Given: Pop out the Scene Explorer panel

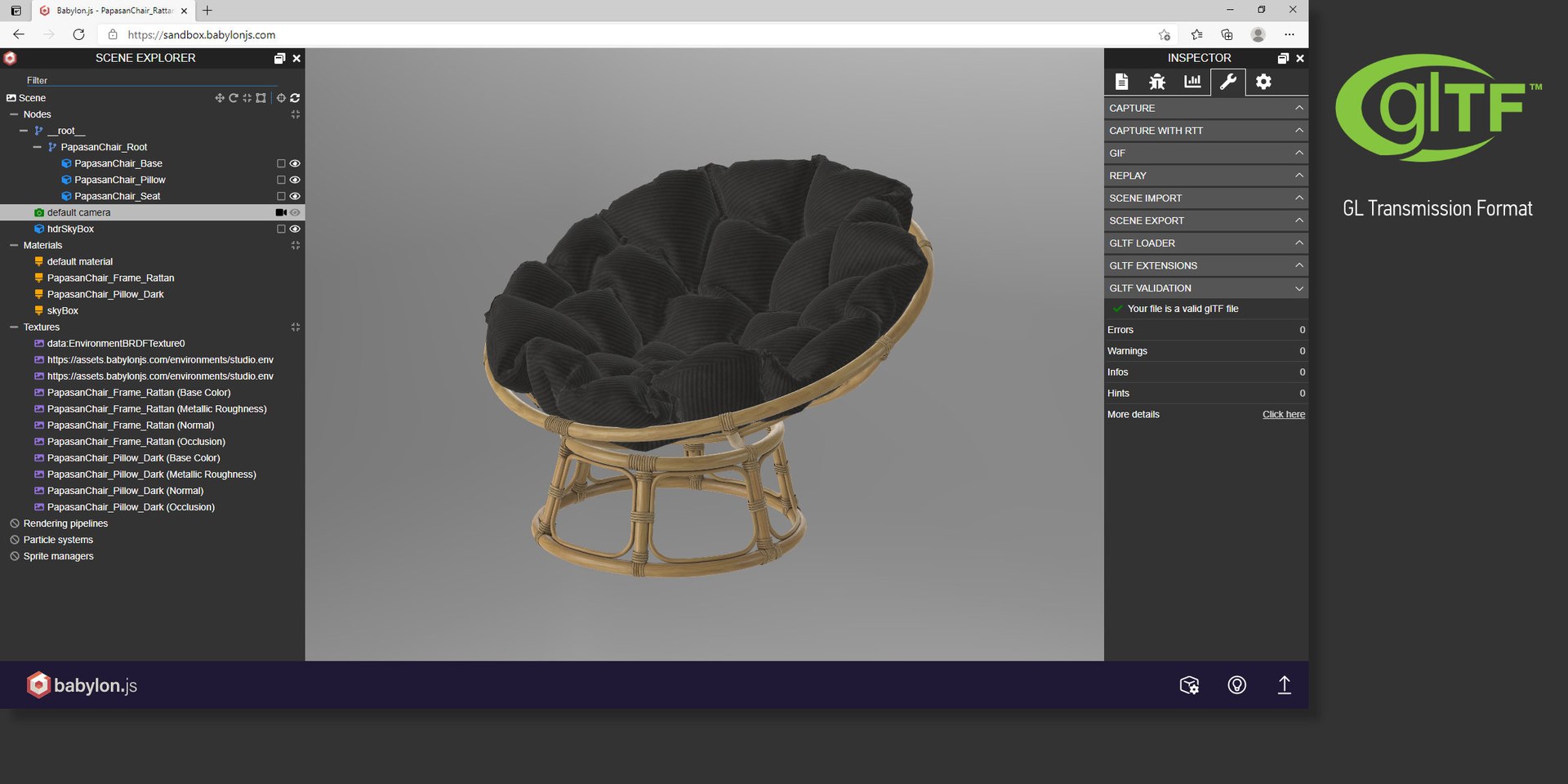Looking at the screenshot, I should (279, 58).
